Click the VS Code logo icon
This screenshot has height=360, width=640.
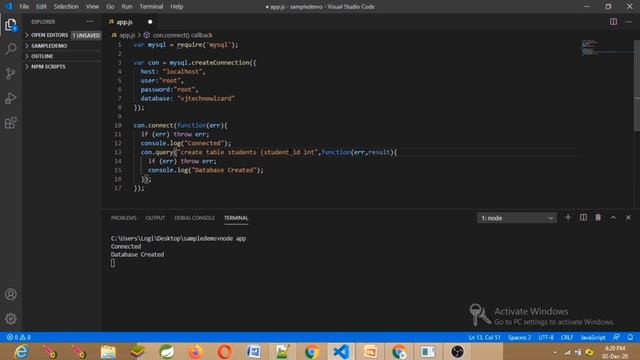(x=8, y=7)
